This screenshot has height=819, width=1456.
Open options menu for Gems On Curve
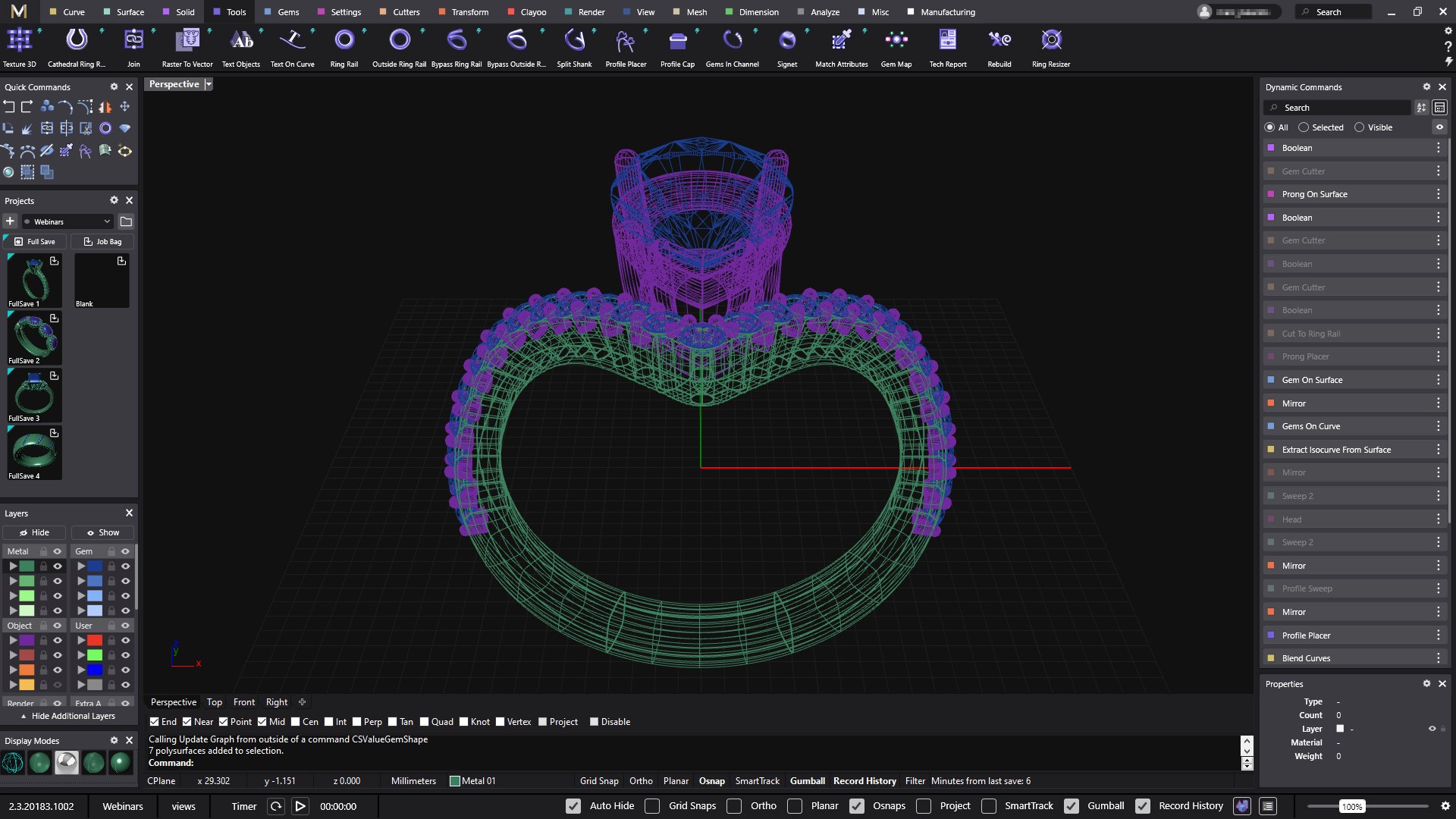[1438, 426]
